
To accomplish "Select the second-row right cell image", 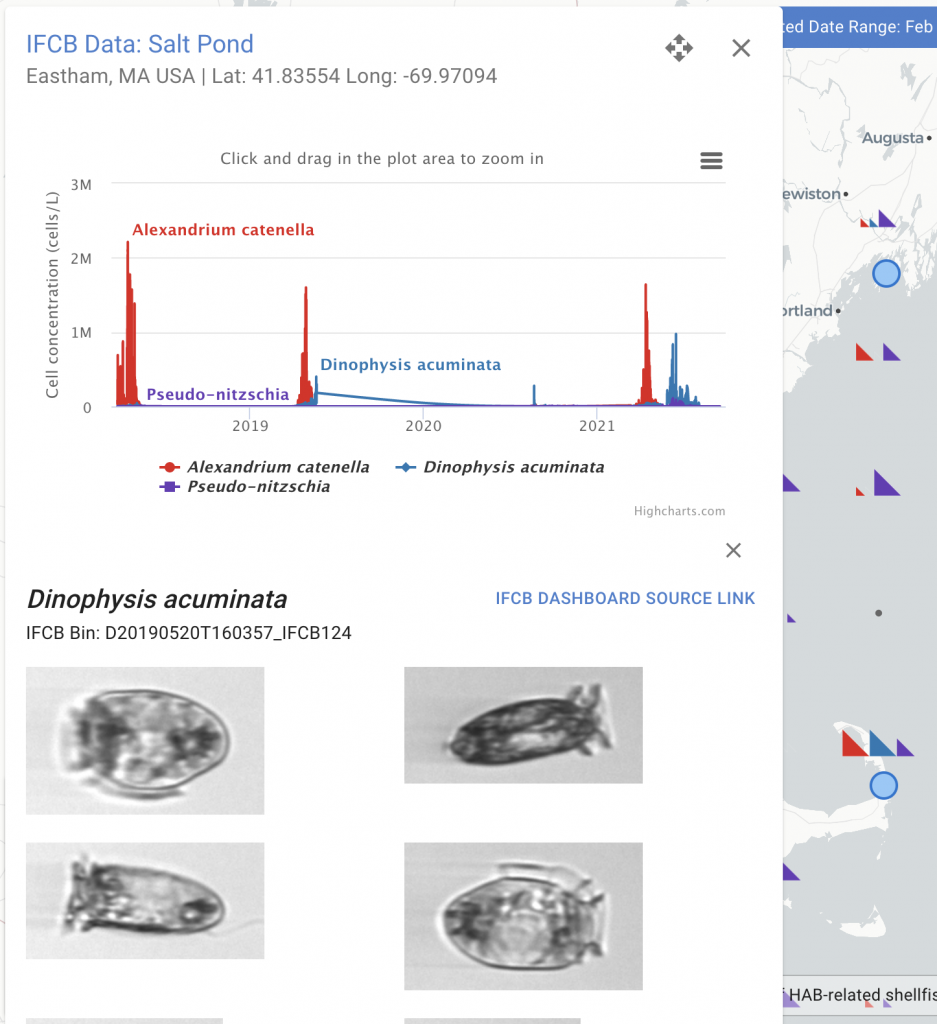I will pyautogui.click(x=523, y=915).
